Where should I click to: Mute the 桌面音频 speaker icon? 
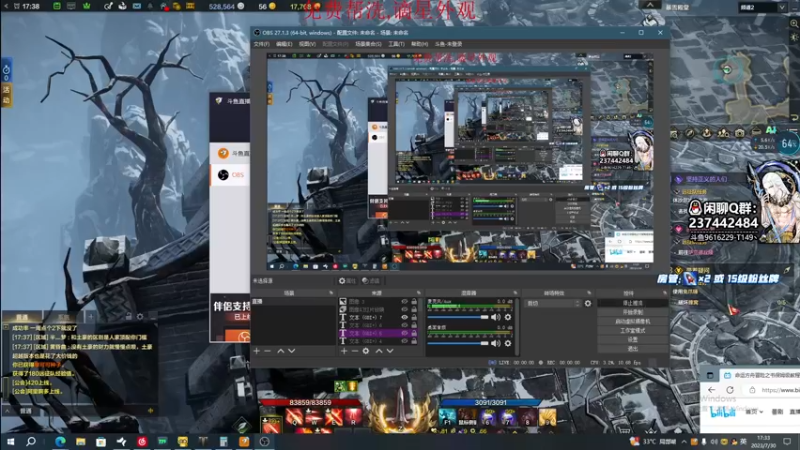pyautogui.click(x=495, y=343)
